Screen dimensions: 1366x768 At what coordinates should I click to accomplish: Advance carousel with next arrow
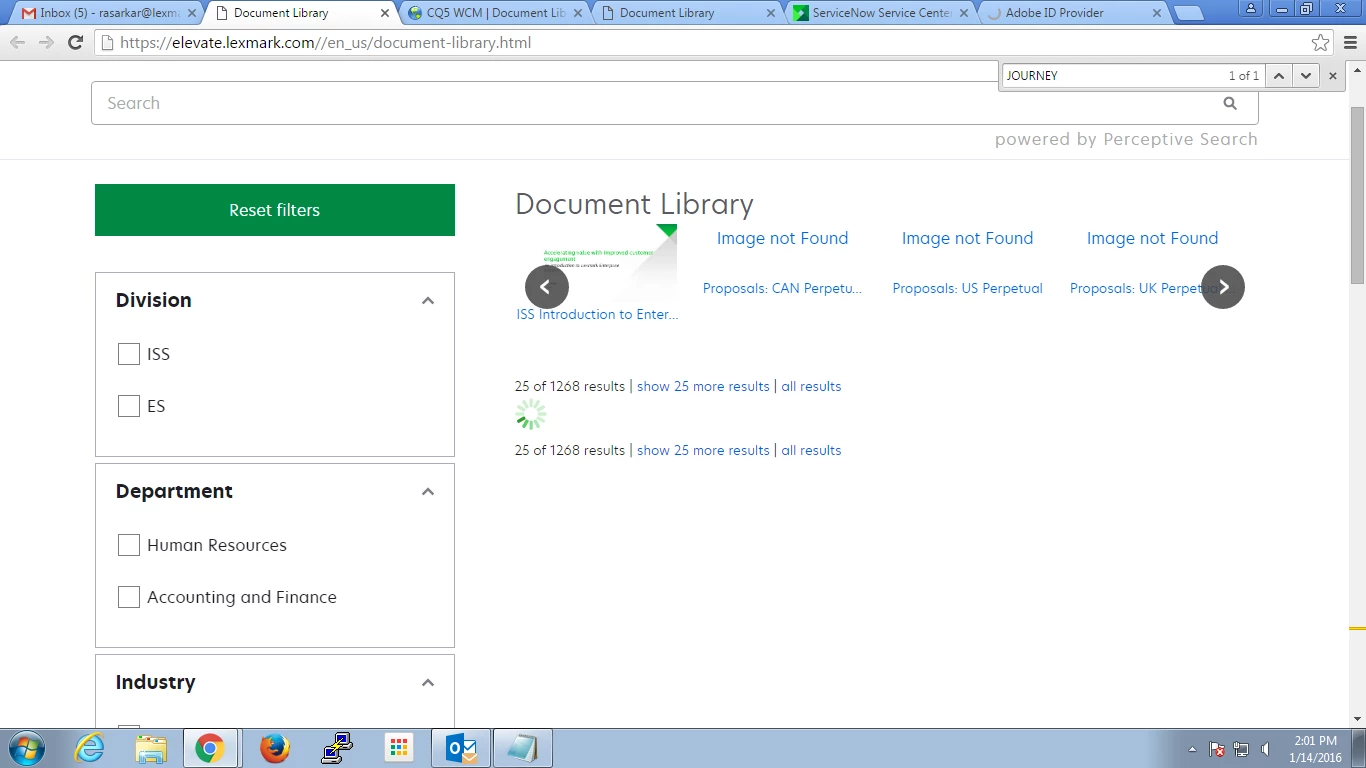(x=1223, y=287)
